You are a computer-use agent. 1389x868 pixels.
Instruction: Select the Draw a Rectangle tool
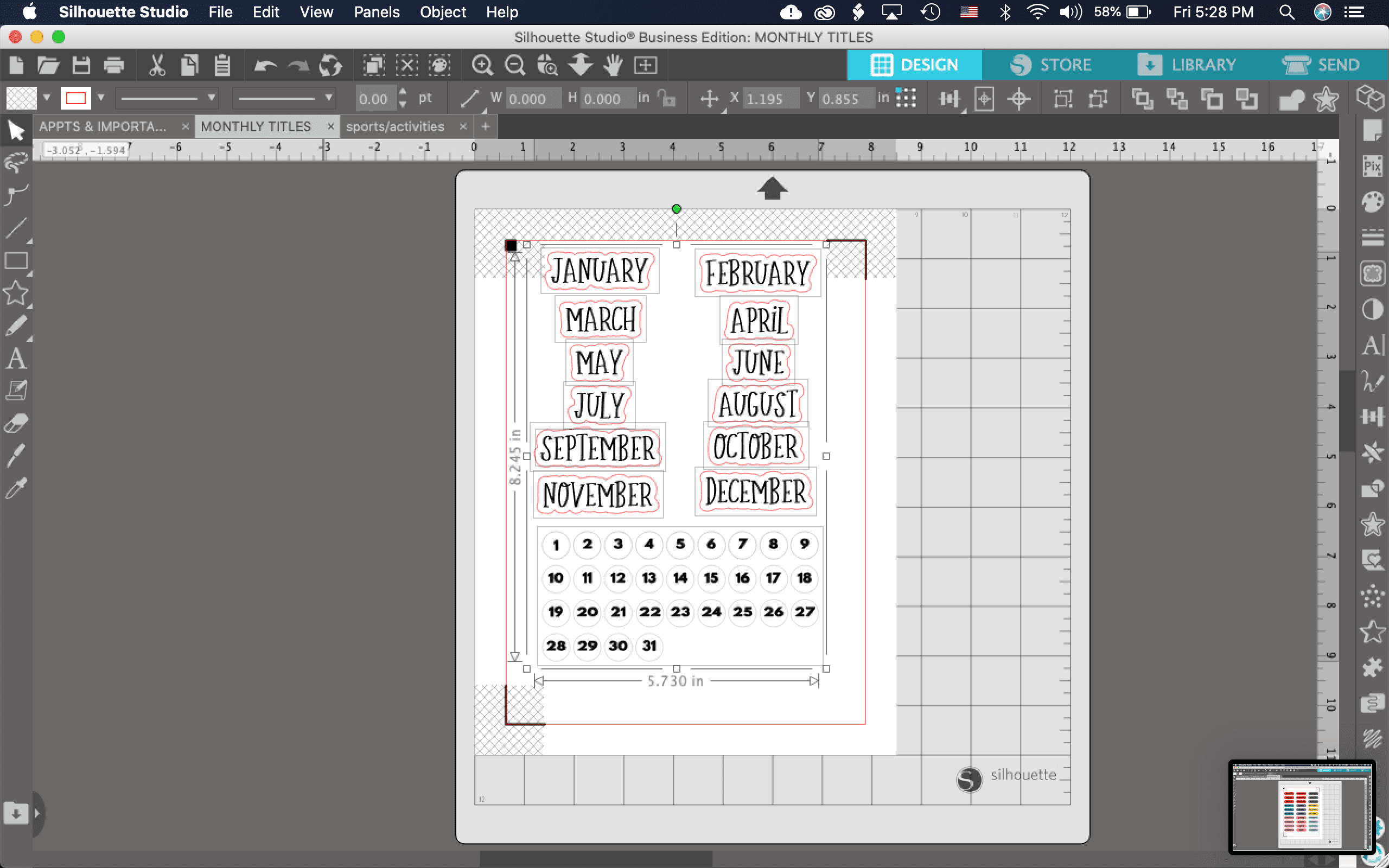16,261
